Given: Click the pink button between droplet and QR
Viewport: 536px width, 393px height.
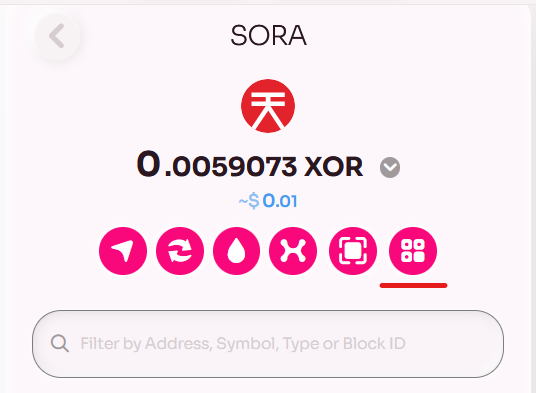Looking at the screenshot, I should (x=293, y=251).
